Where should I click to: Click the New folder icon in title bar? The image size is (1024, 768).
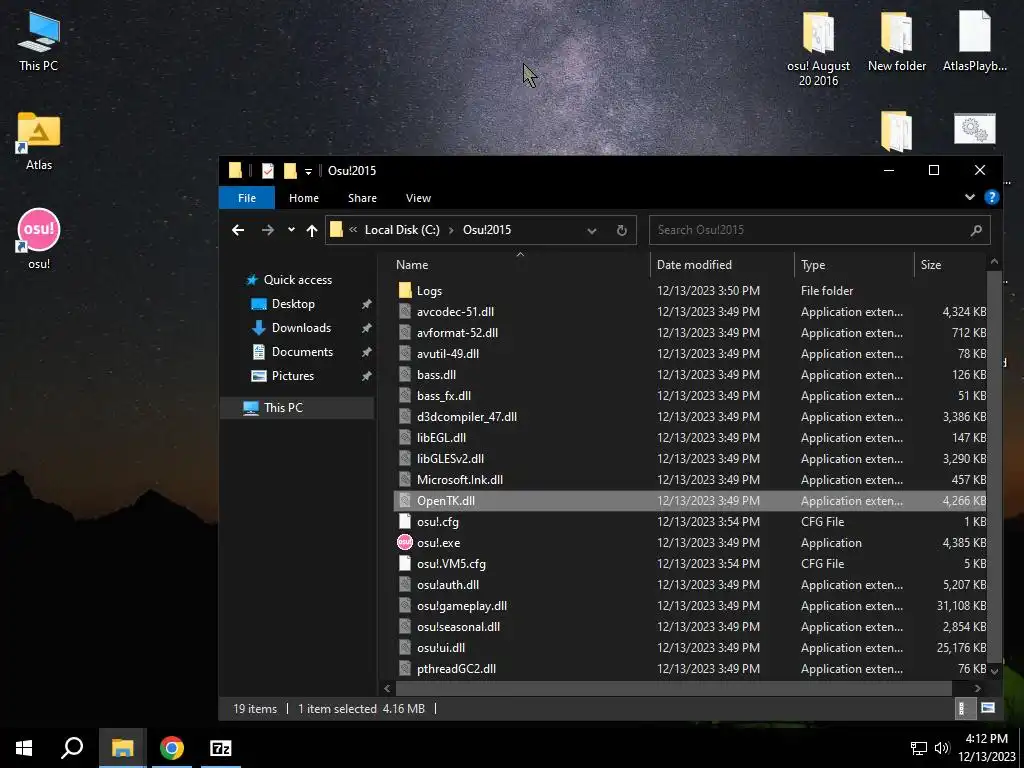point(290,171)
